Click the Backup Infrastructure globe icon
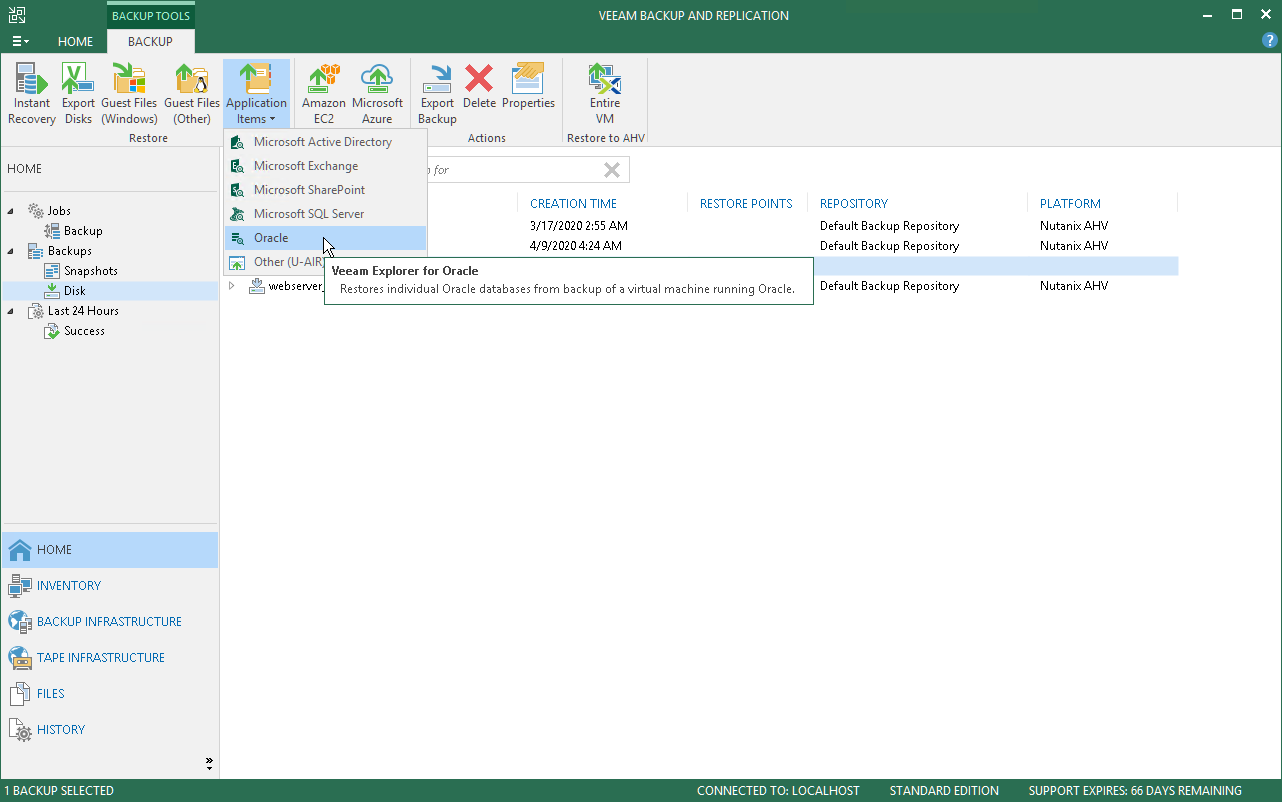The image size is (1282, 802). [x=20, y=622]
